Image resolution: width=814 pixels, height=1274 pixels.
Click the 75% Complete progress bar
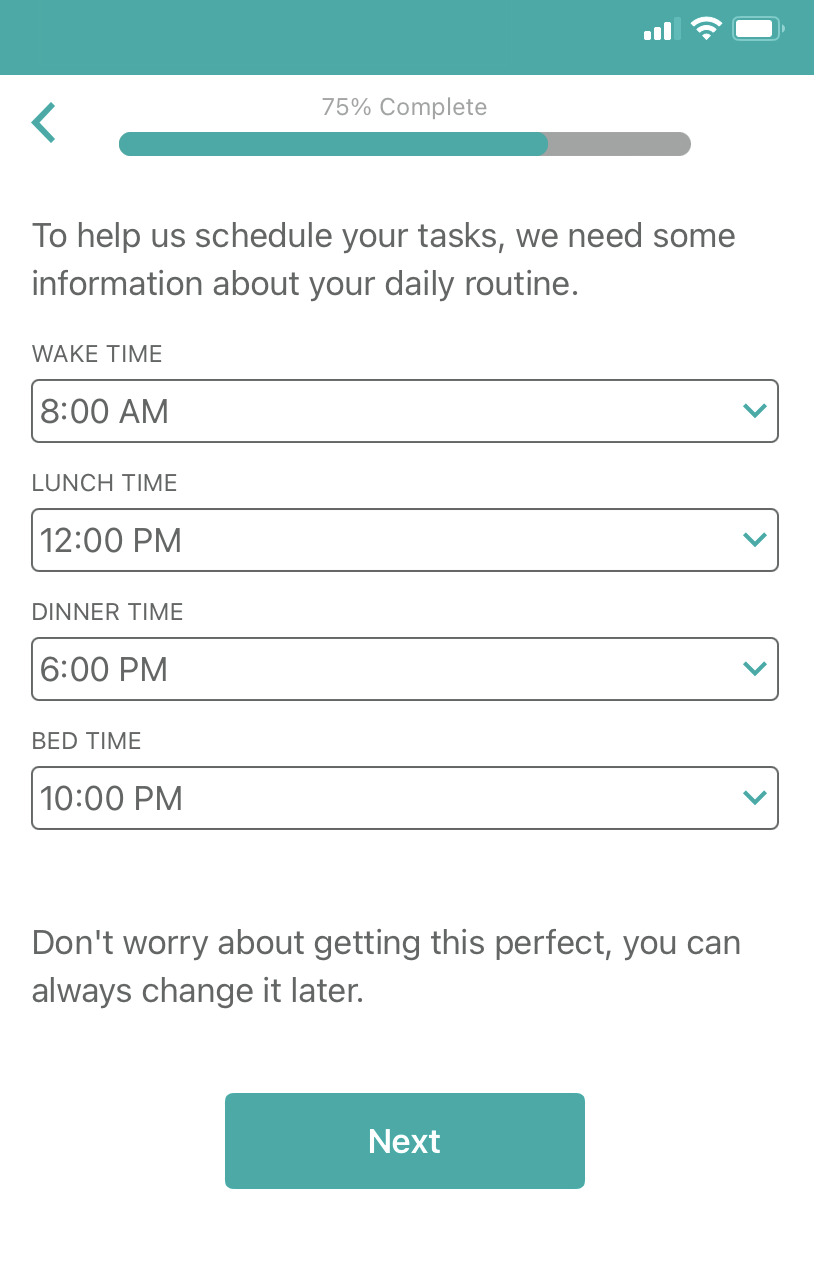[x=405, y=144]
